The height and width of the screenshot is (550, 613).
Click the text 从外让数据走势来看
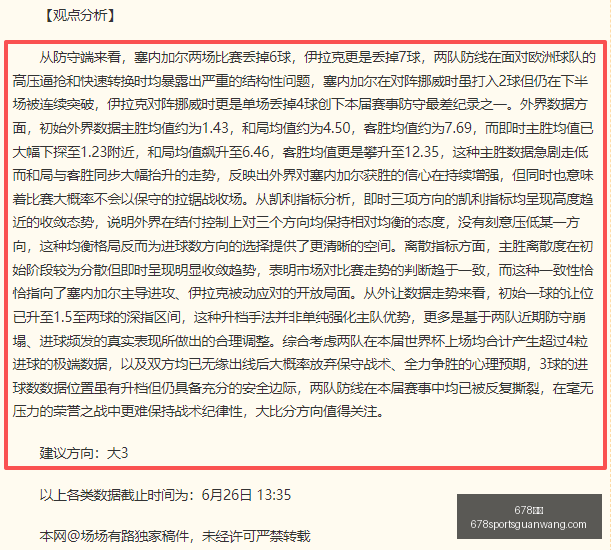424,293
